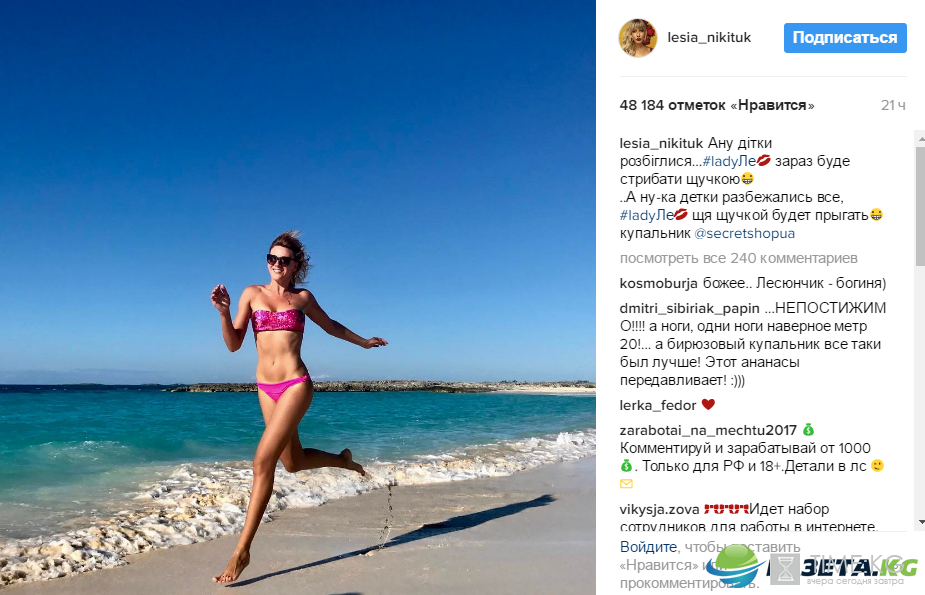The width and height of the screenshot is (925, 595).
Task: Open the #ladyЛе hashtag in Russian caption
Action: point(647,215)
